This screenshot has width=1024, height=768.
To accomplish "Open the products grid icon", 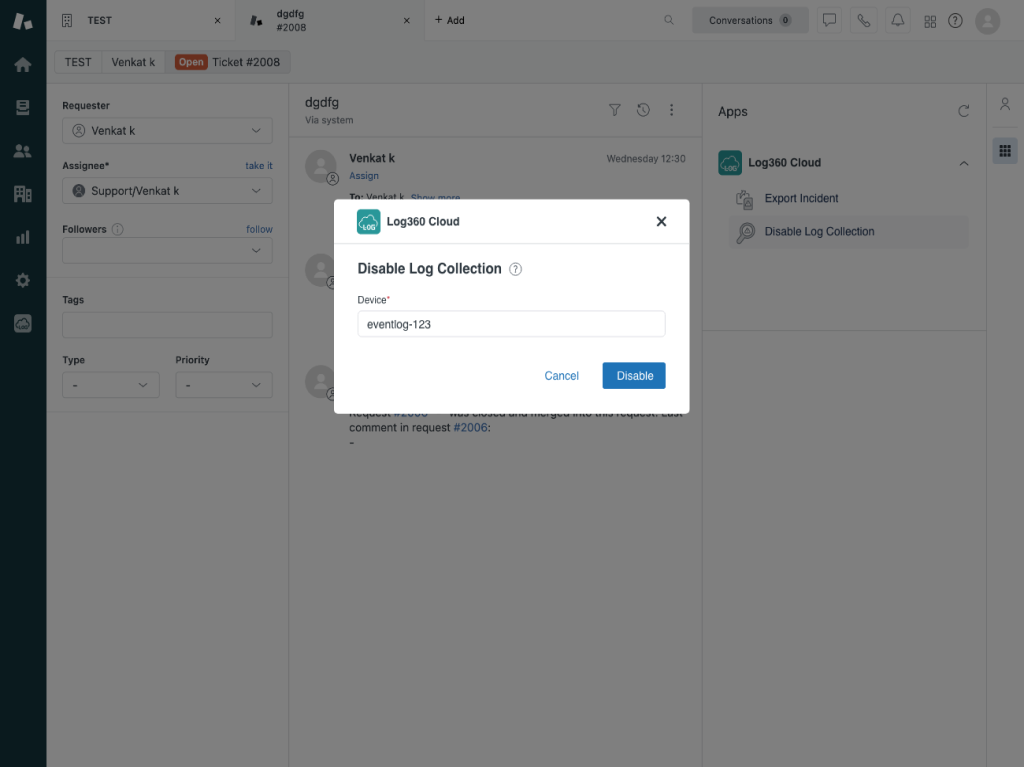I will (930, 22).
